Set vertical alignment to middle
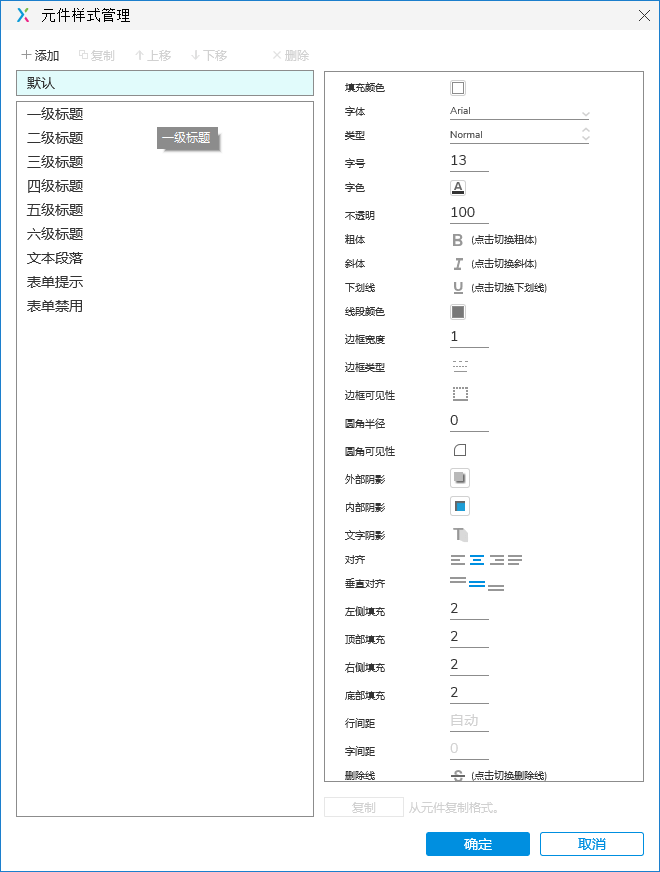Viewport: 660px width, 872px height. point(477,584)
